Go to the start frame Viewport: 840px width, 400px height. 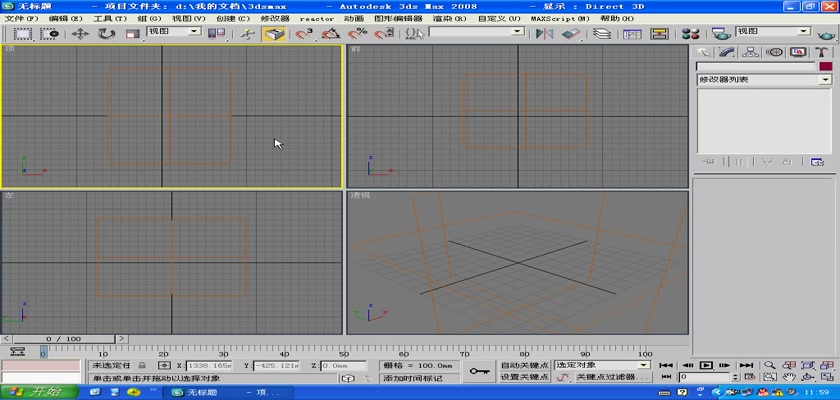666,365
